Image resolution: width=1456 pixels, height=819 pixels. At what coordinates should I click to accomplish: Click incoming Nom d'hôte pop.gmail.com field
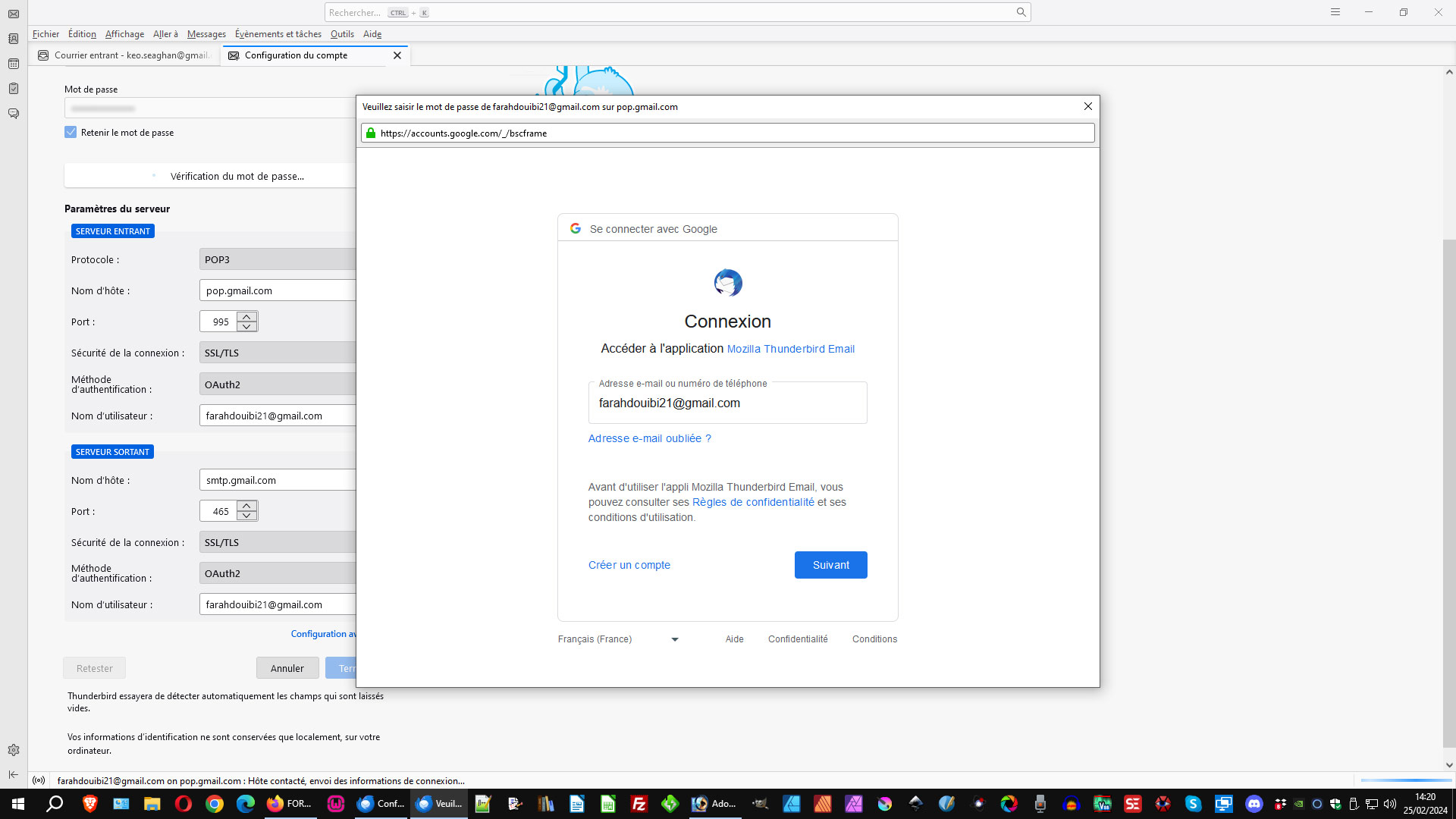(278, 290)
